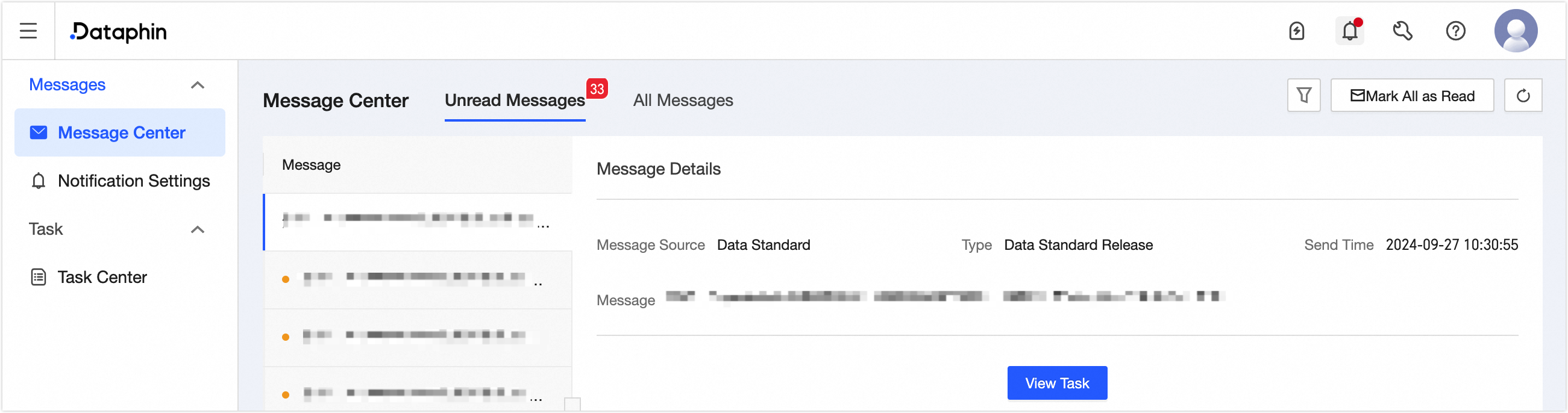The height and width of the screenshot is (413, 1568).
Task: Refresh the message list
Action: 1523,95
